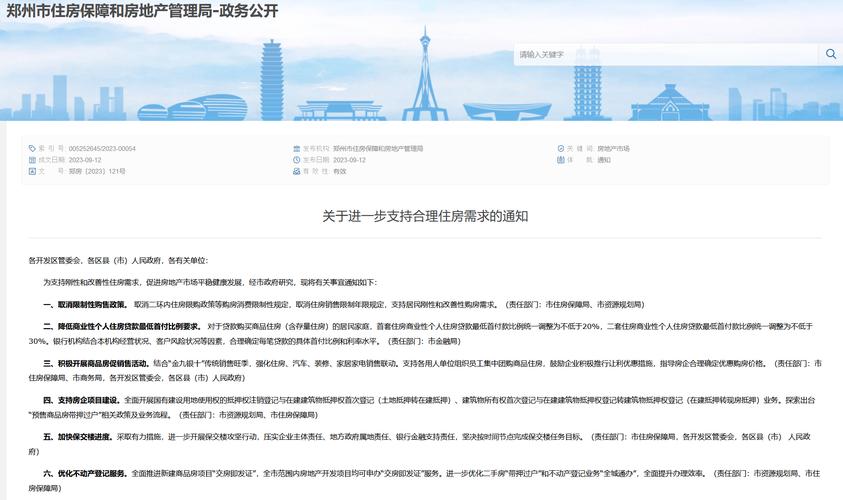The image size is (843, 500).
Task: Click the check icon beside 关键词
Action: (561, 148)
